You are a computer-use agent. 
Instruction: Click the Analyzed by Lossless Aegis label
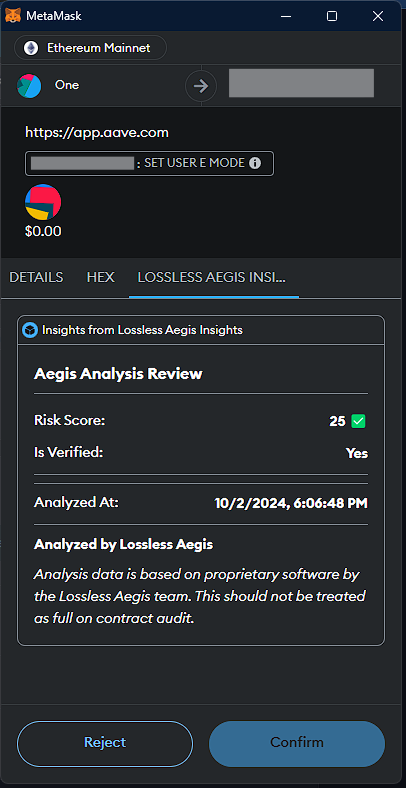pos(124,544)
